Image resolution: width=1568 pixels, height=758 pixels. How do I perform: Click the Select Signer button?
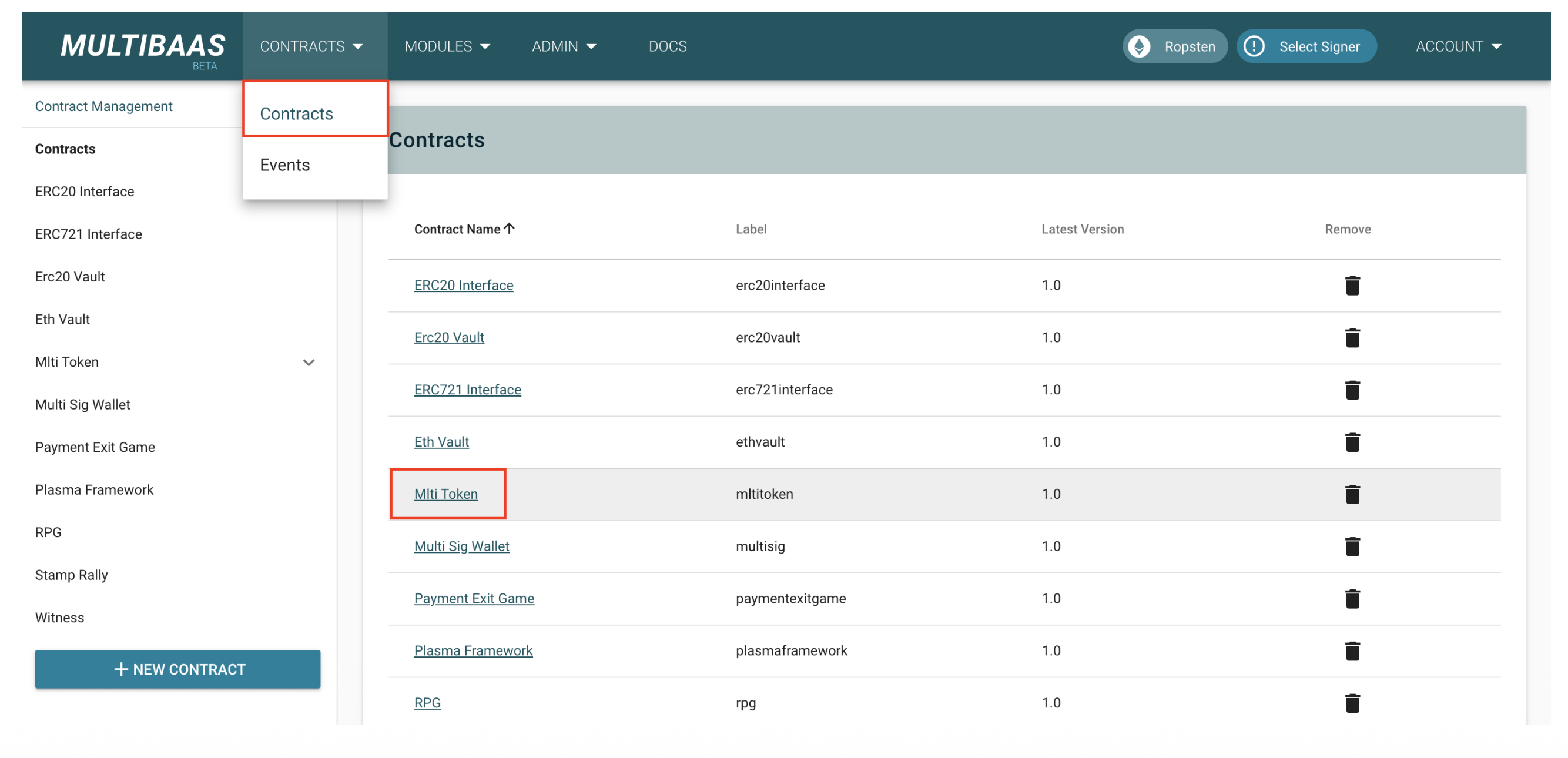coord(1306,46)
